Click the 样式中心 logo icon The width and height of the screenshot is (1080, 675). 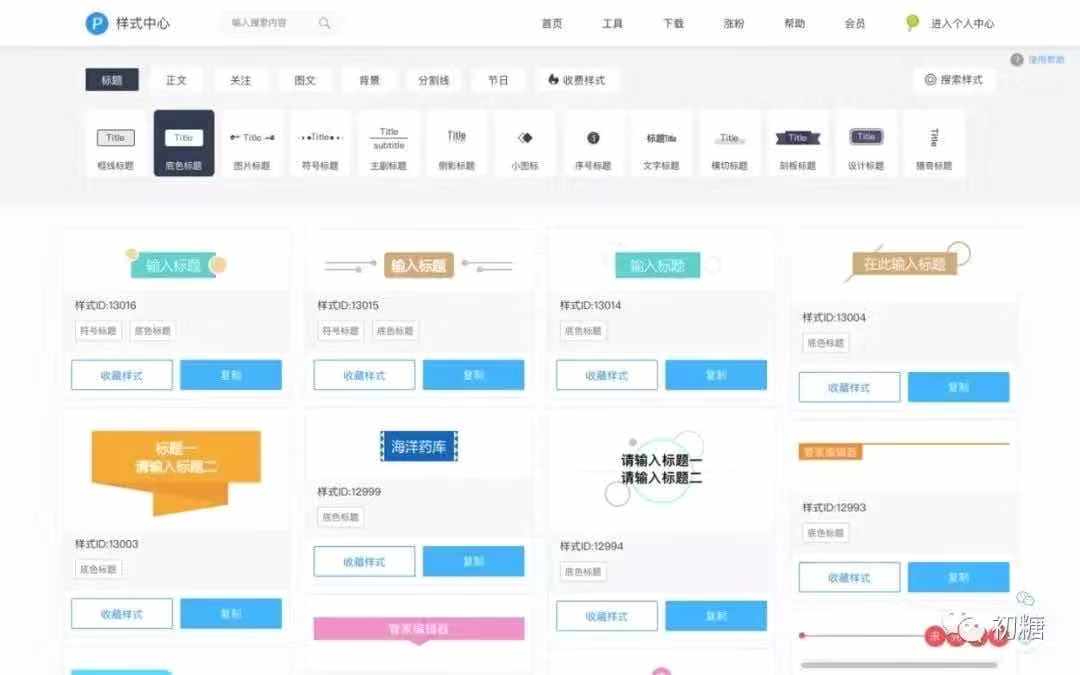click(x=97, y=23)
